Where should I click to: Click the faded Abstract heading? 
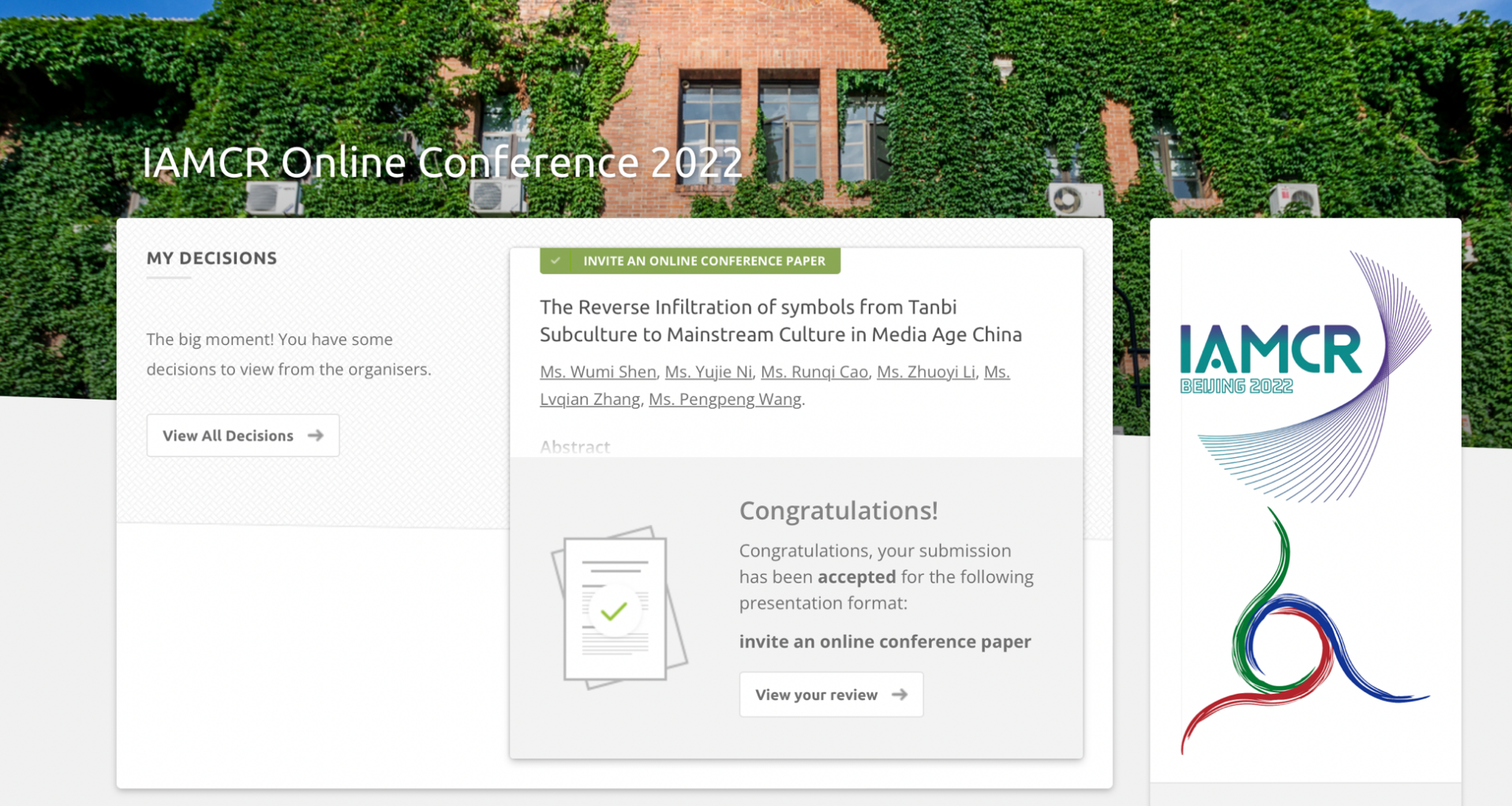pyautogui.click(x=574, y=447)
